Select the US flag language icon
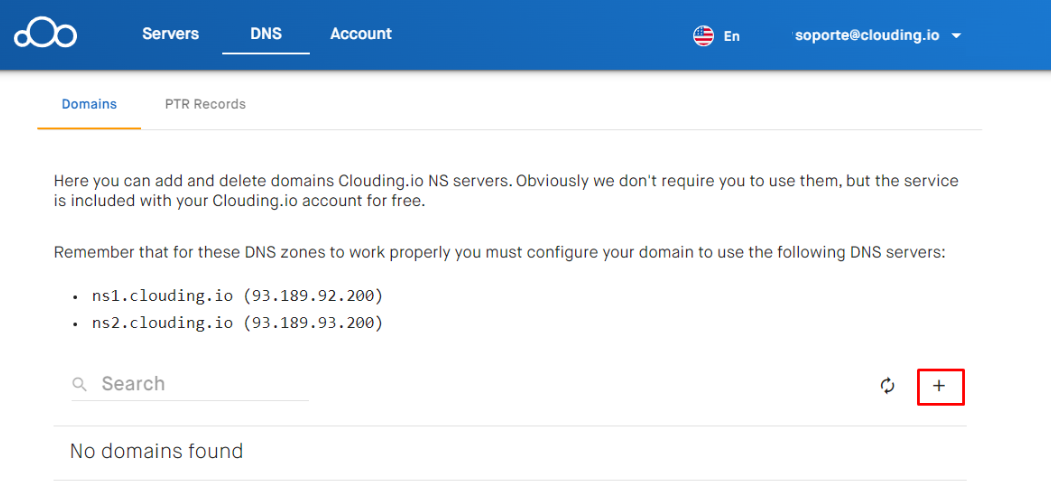This screenshot has width=1051, height=499. (703, 36)
